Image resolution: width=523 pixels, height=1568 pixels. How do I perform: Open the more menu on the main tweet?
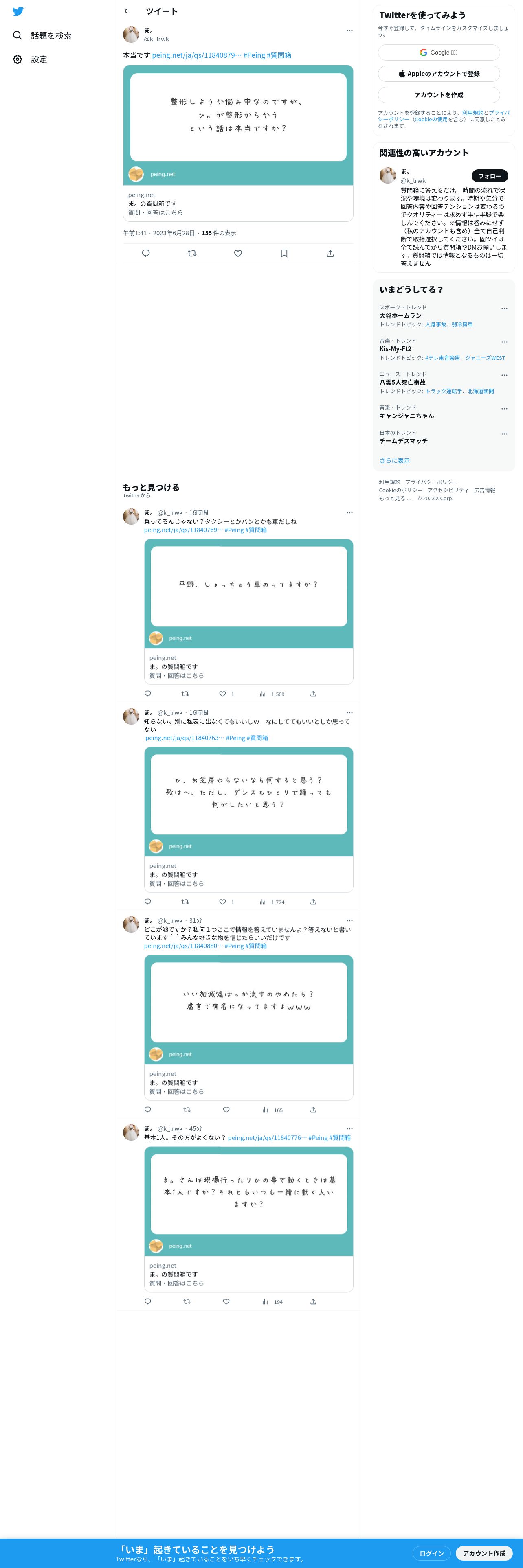coord(349,31)
